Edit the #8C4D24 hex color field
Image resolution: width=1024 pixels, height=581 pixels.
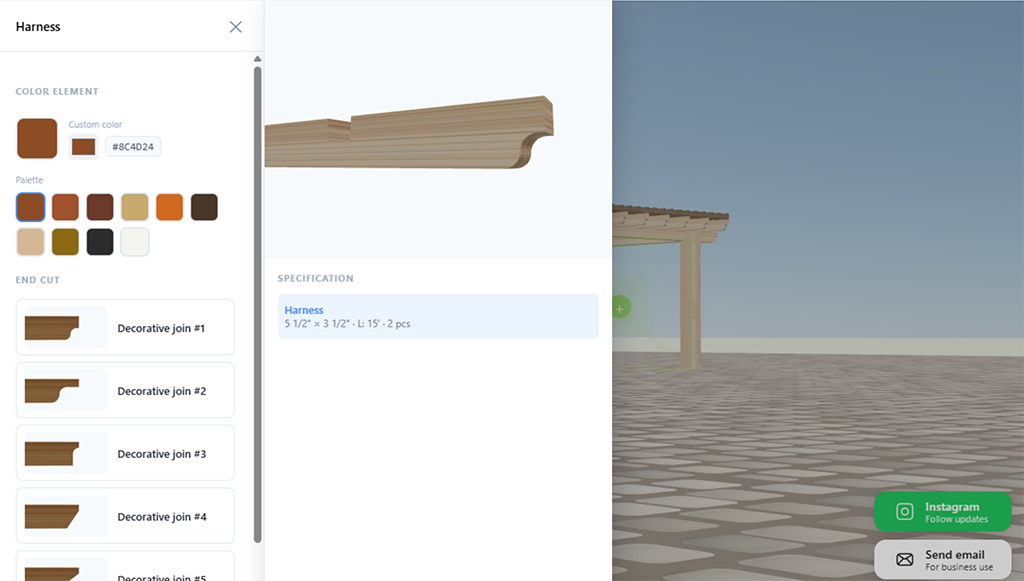(x=133, y=147)
